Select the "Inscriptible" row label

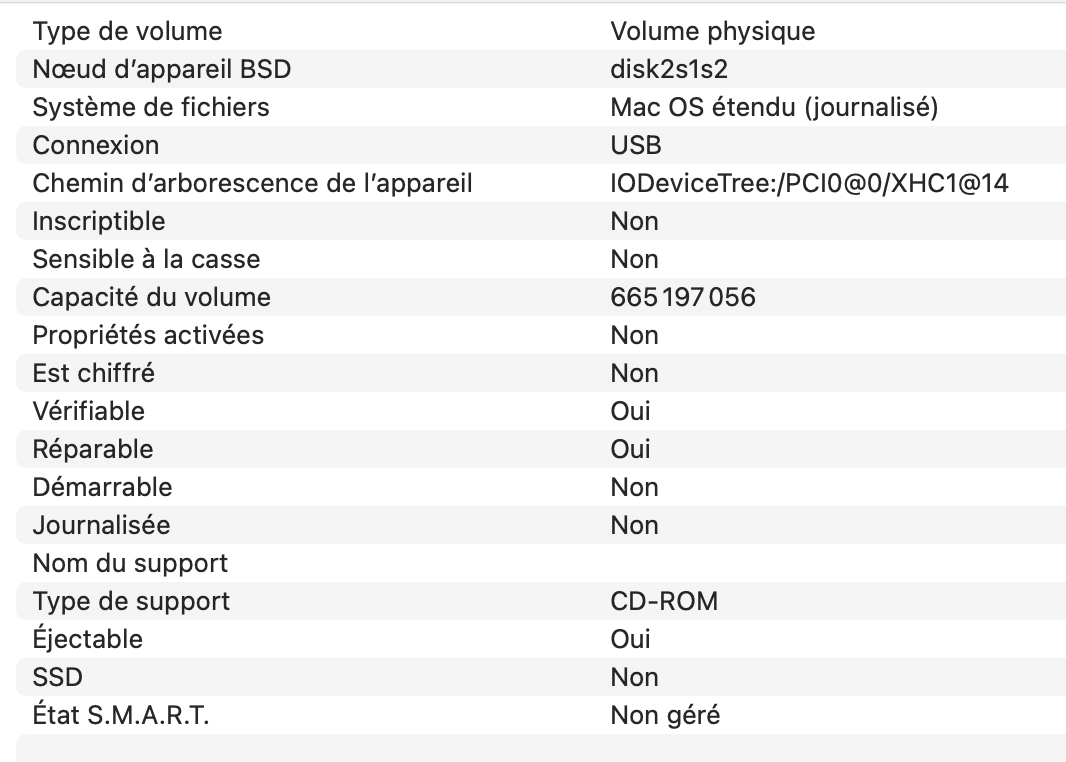pyautogui.click(x=99, y=221)
